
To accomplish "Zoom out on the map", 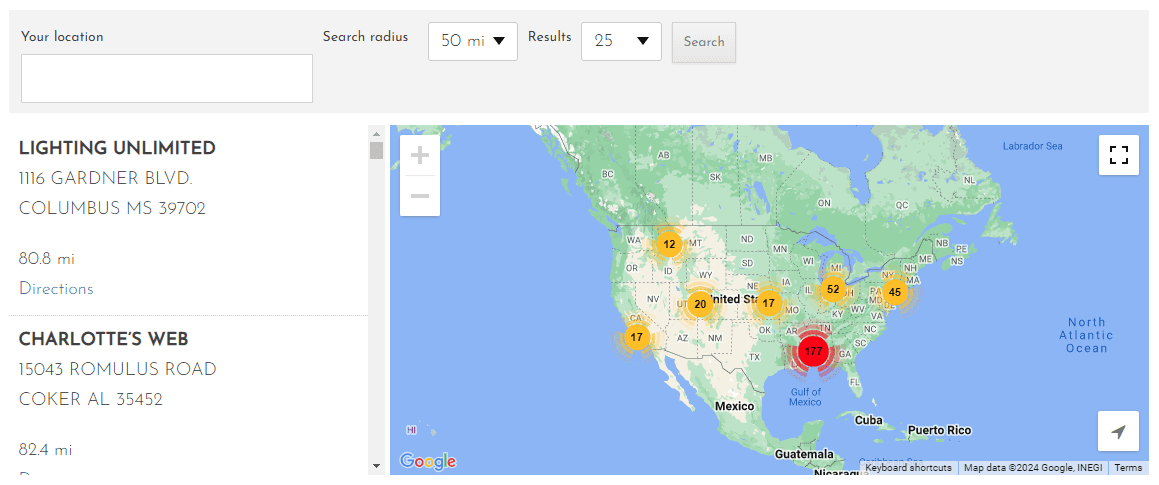I will click(x=420, y=196).
